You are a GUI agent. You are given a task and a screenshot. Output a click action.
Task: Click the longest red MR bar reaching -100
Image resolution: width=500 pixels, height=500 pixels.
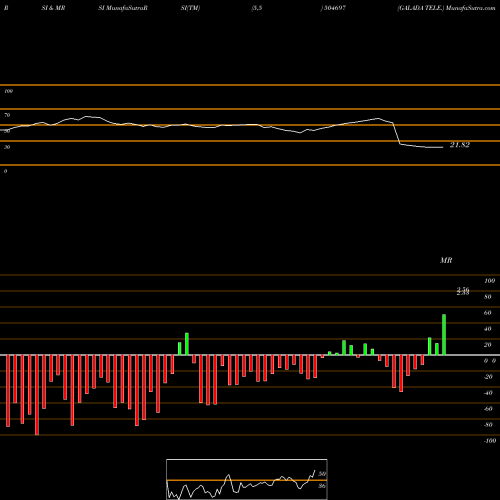(x=37, y=395)
